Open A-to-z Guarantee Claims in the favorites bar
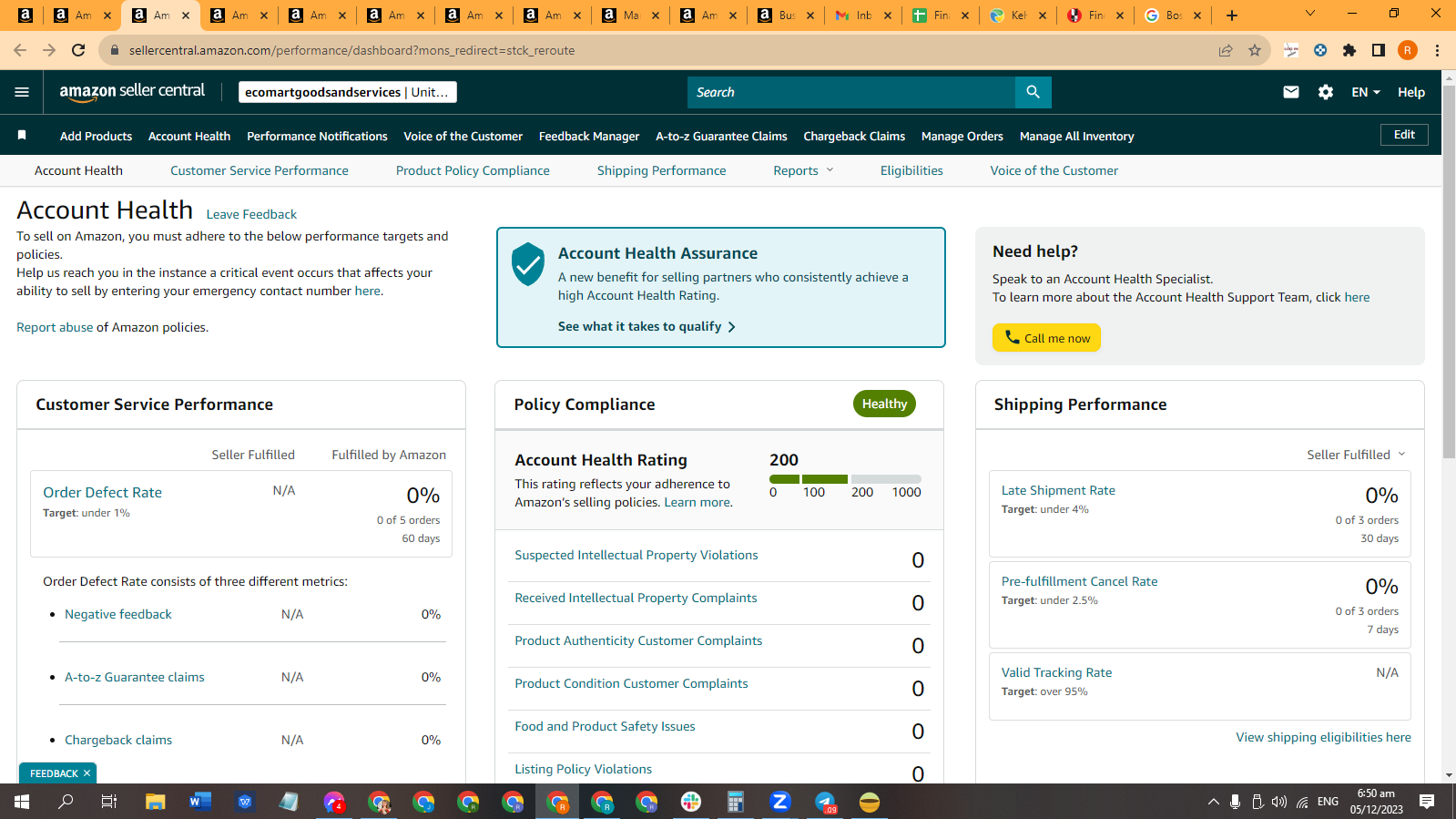 click(721, 136)
